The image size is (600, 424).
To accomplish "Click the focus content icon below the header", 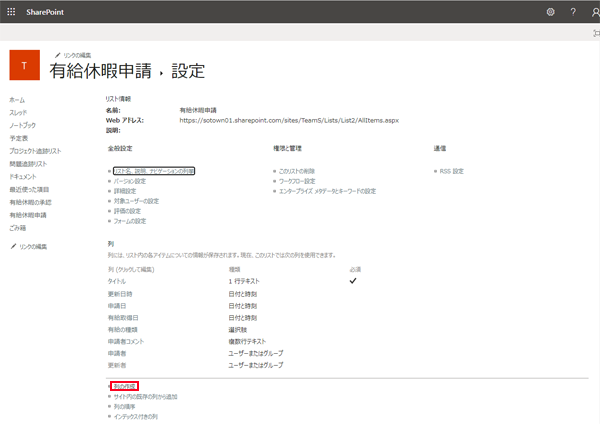I will coord(596,33).
